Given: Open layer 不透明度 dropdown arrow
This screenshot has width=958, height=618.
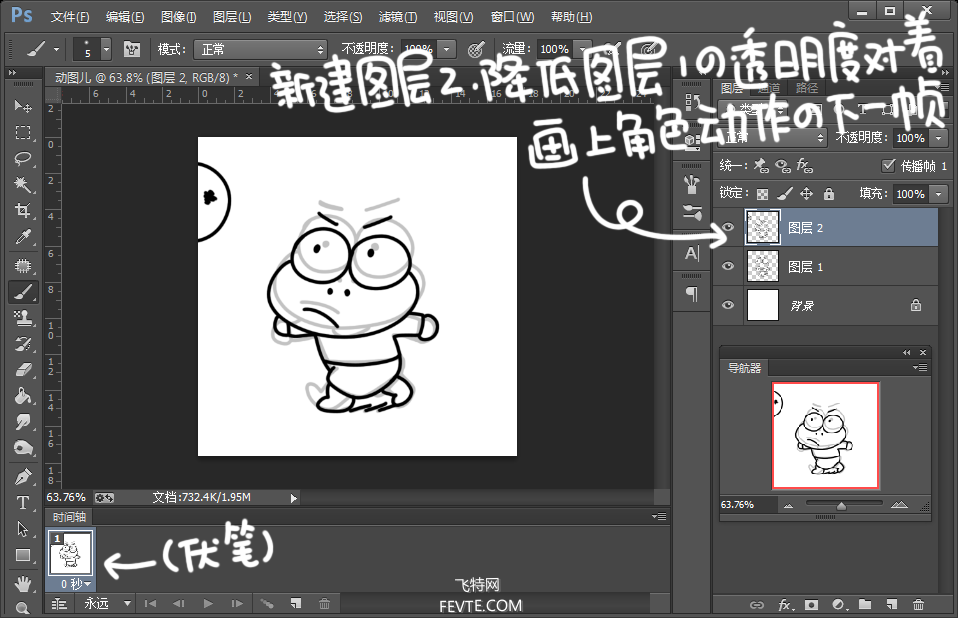Looking at the screenshot, I should (939, 138).
